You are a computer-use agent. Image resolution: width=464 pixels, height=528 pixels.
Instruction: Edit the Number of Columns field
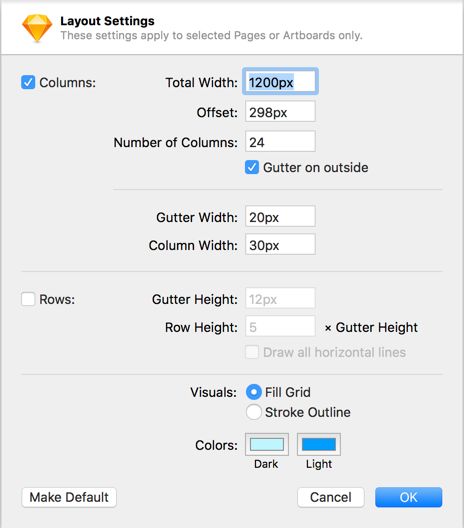pyautogui.click(x=280, y=141)
